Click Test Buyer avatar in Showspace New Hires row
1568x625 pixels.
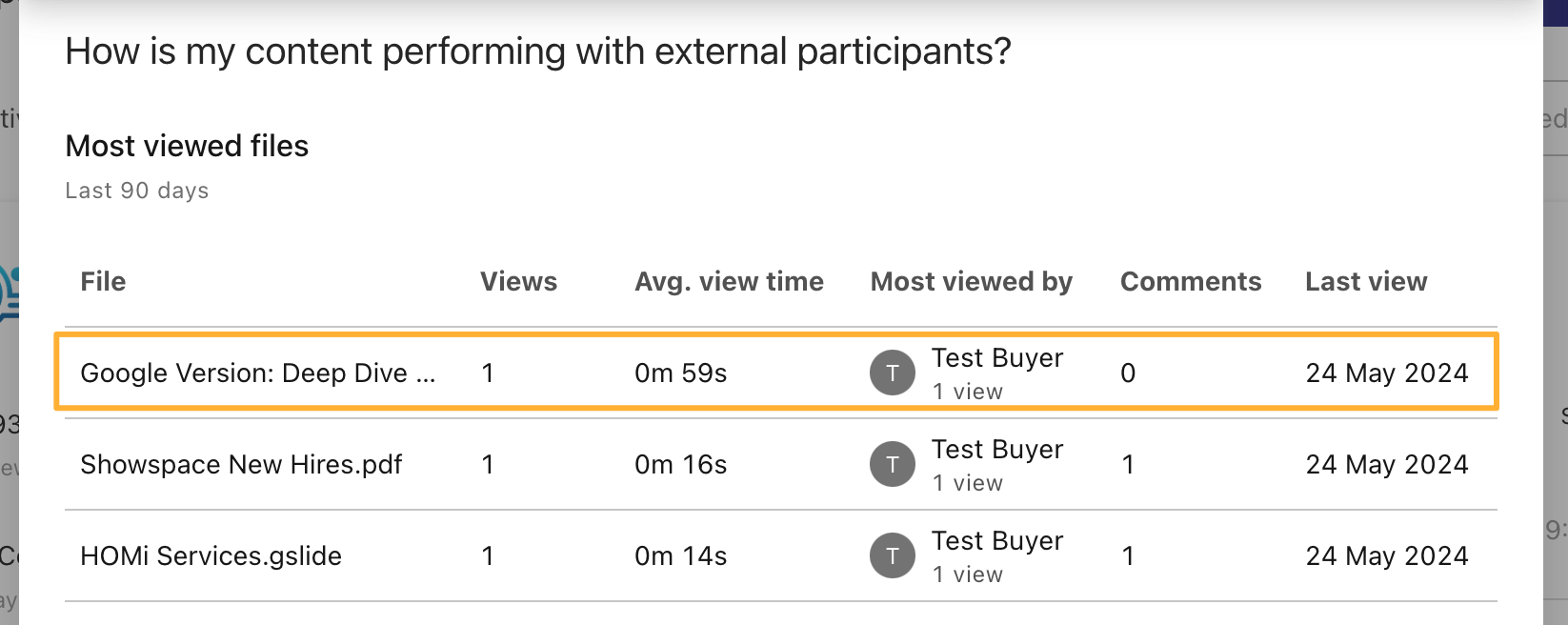click(x=893, y=464)
